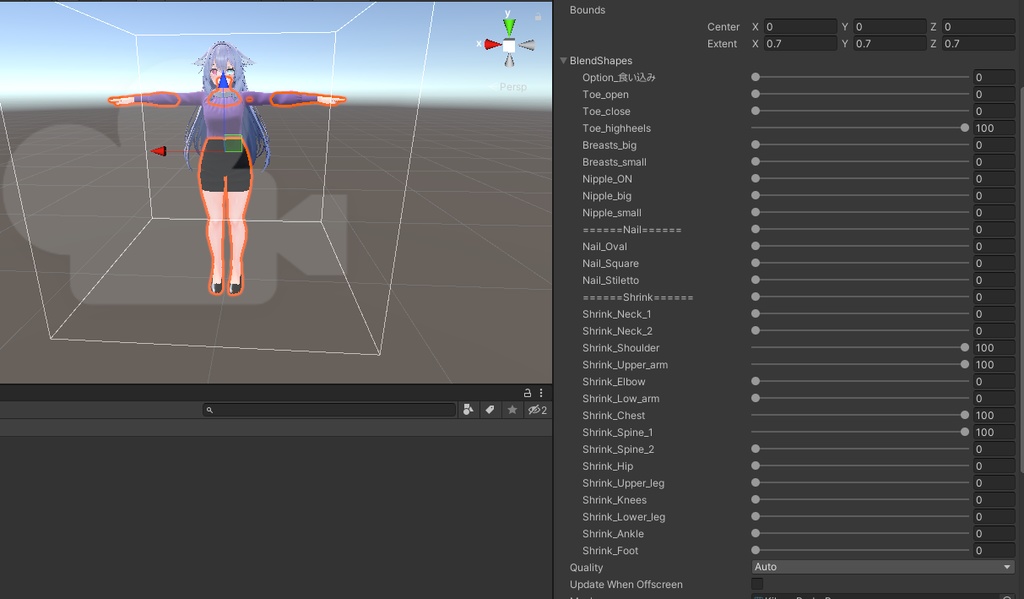Click the red X axis cone on the gizmo

pos(493,44)
